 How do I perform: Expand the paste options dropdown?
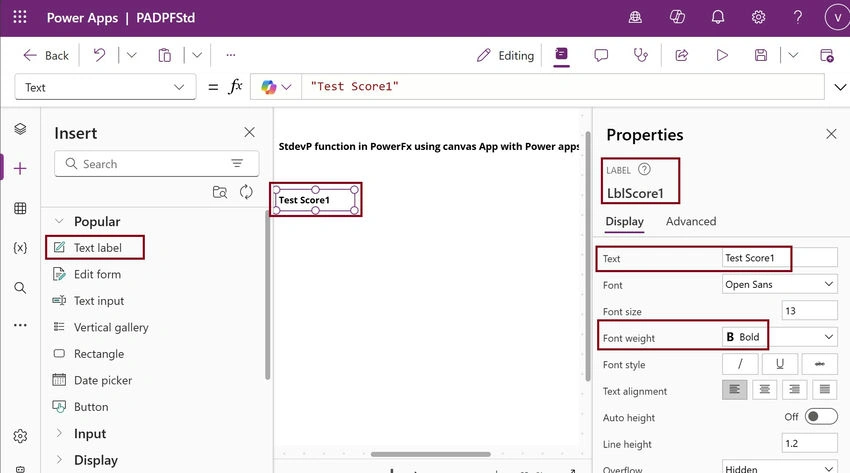197,55
